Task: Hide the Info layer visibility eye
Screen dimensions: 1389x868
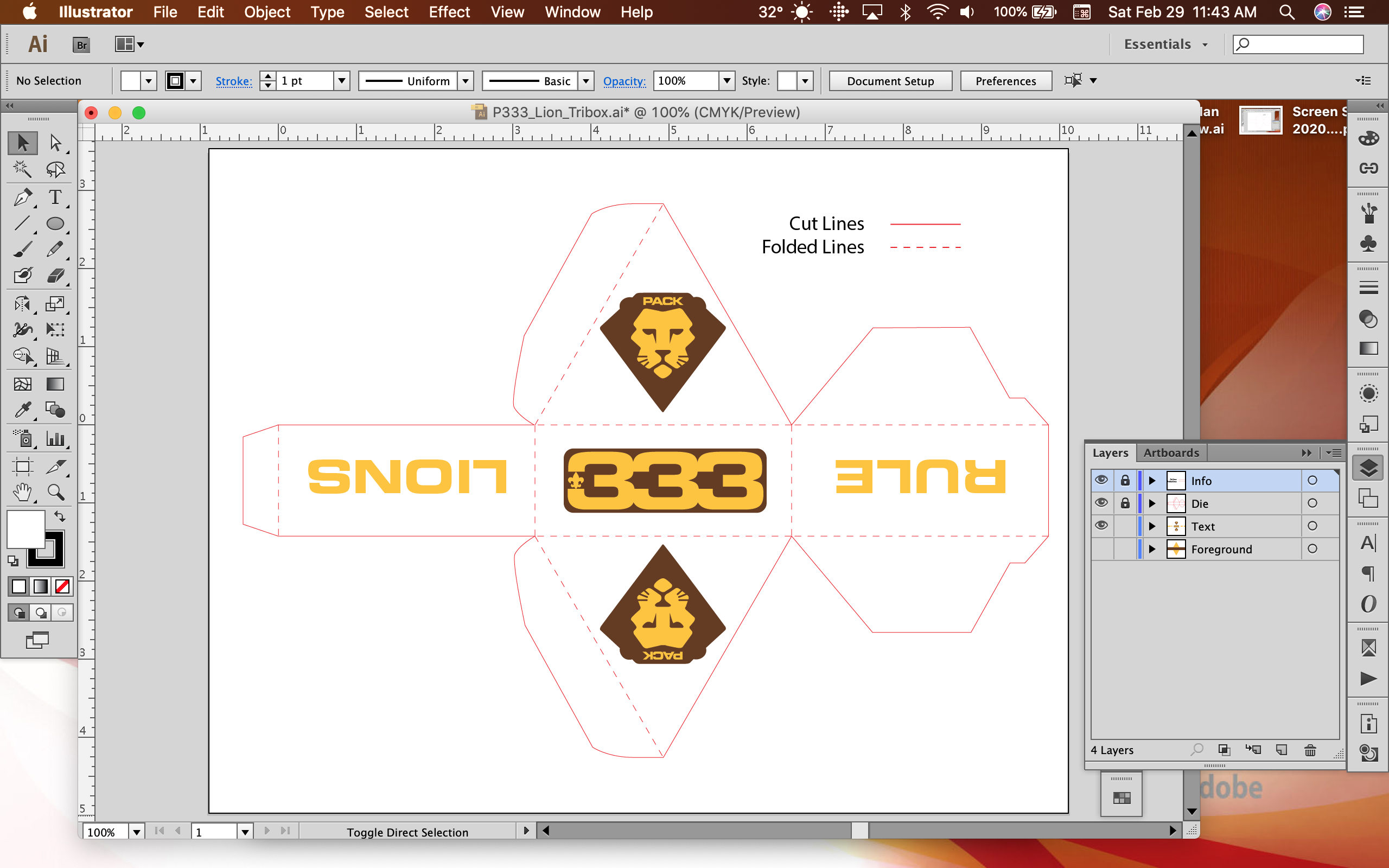Action: click(1101, 480)
